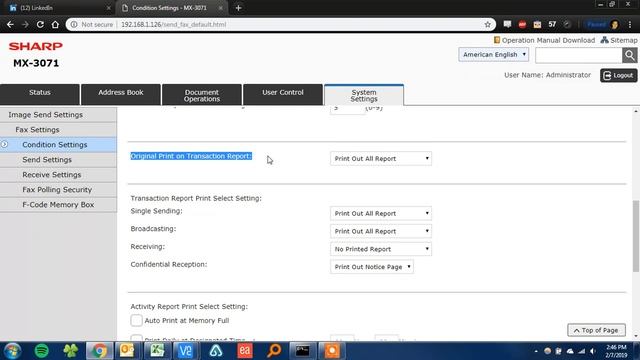Open blue triangle app in taskbar

tap(215, 351)
